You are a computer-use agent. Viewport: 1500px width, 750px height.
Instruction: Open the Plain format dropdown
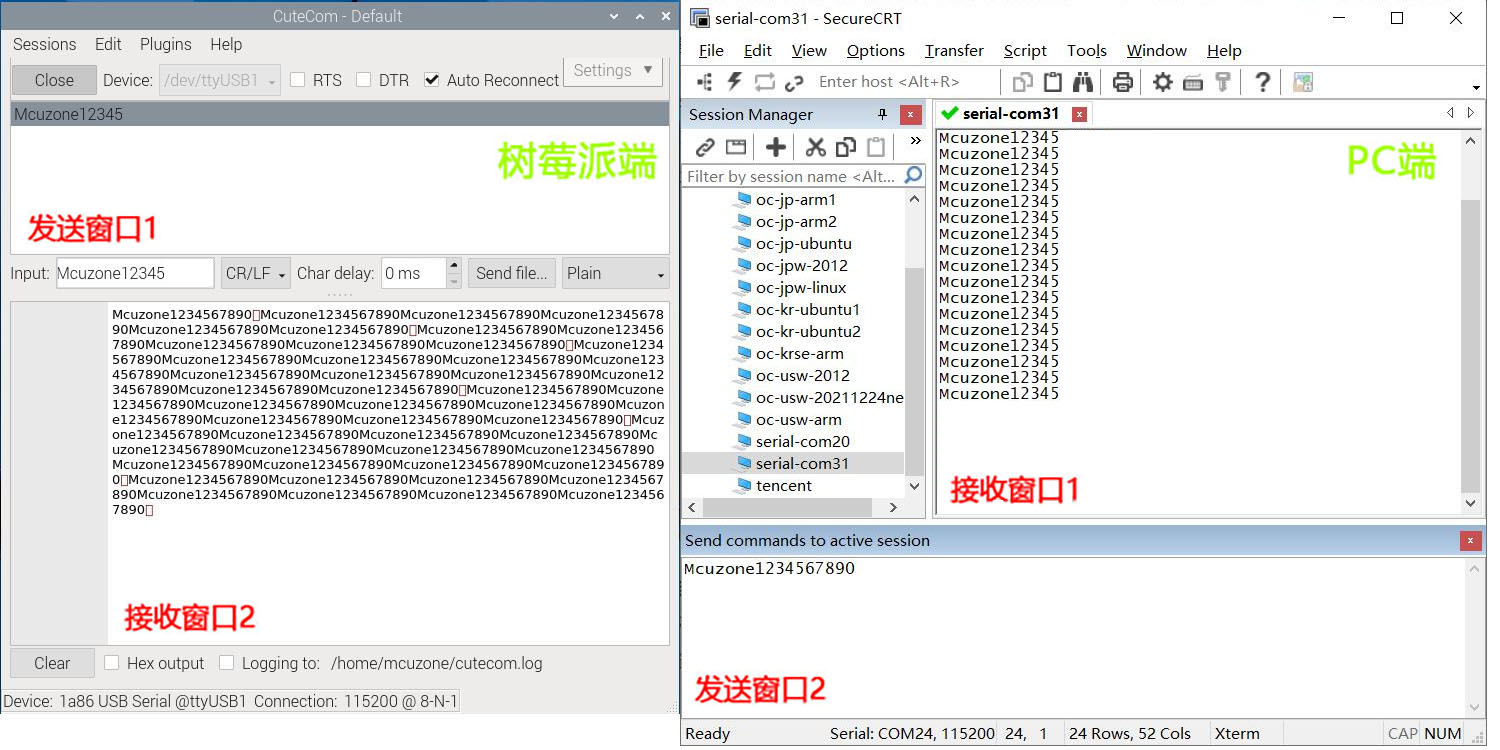pos(616,273)
